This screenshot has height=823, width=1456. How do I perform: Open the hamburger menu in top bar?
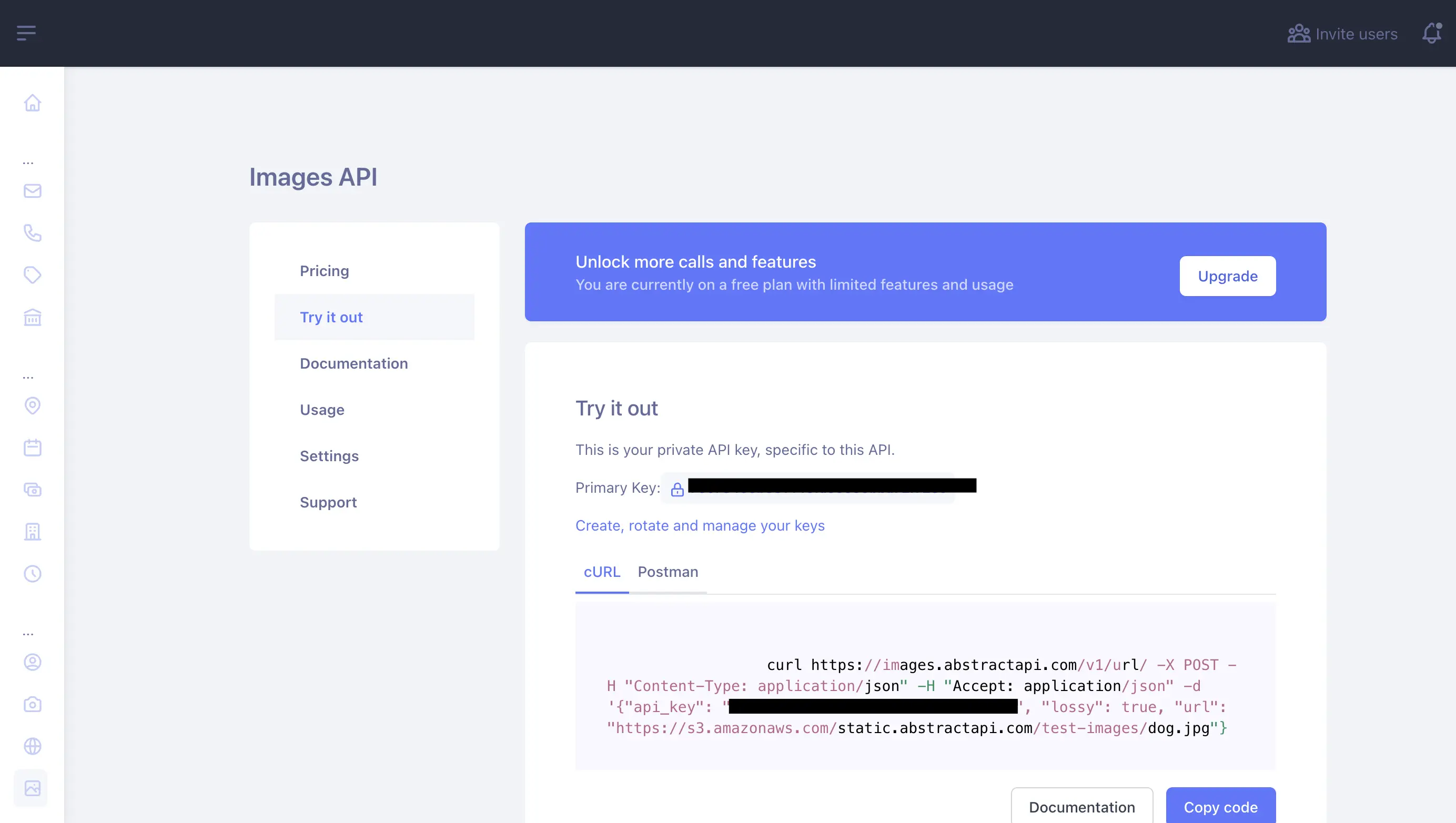click(26, 33)
